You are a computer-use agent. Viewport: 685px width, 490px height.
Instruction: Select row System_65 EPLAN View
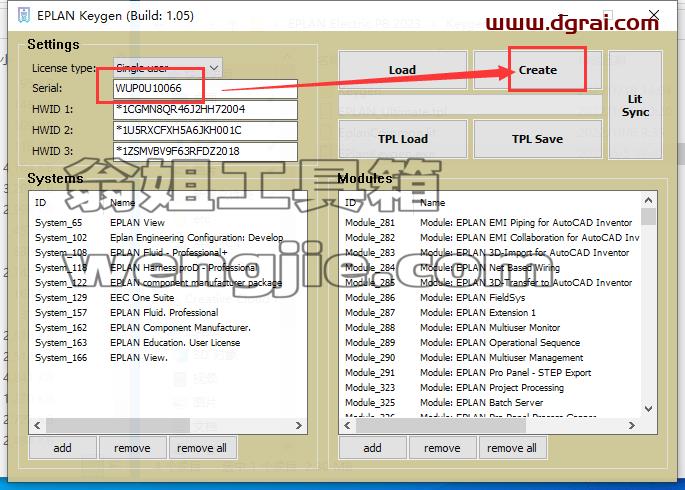[168, 223]
